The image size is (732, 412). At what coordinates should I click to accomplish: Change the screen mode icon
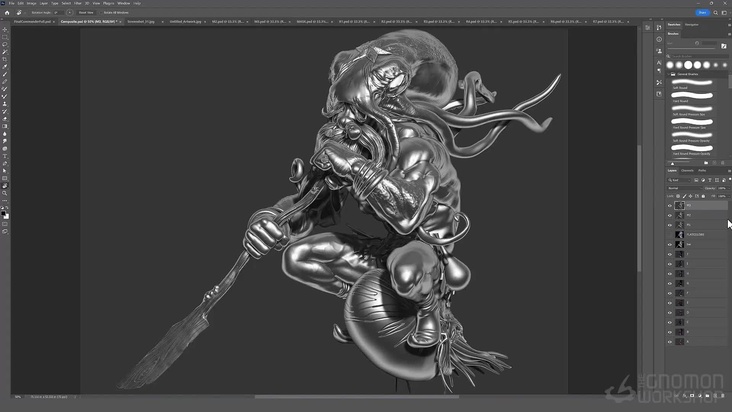click(5, 231)
